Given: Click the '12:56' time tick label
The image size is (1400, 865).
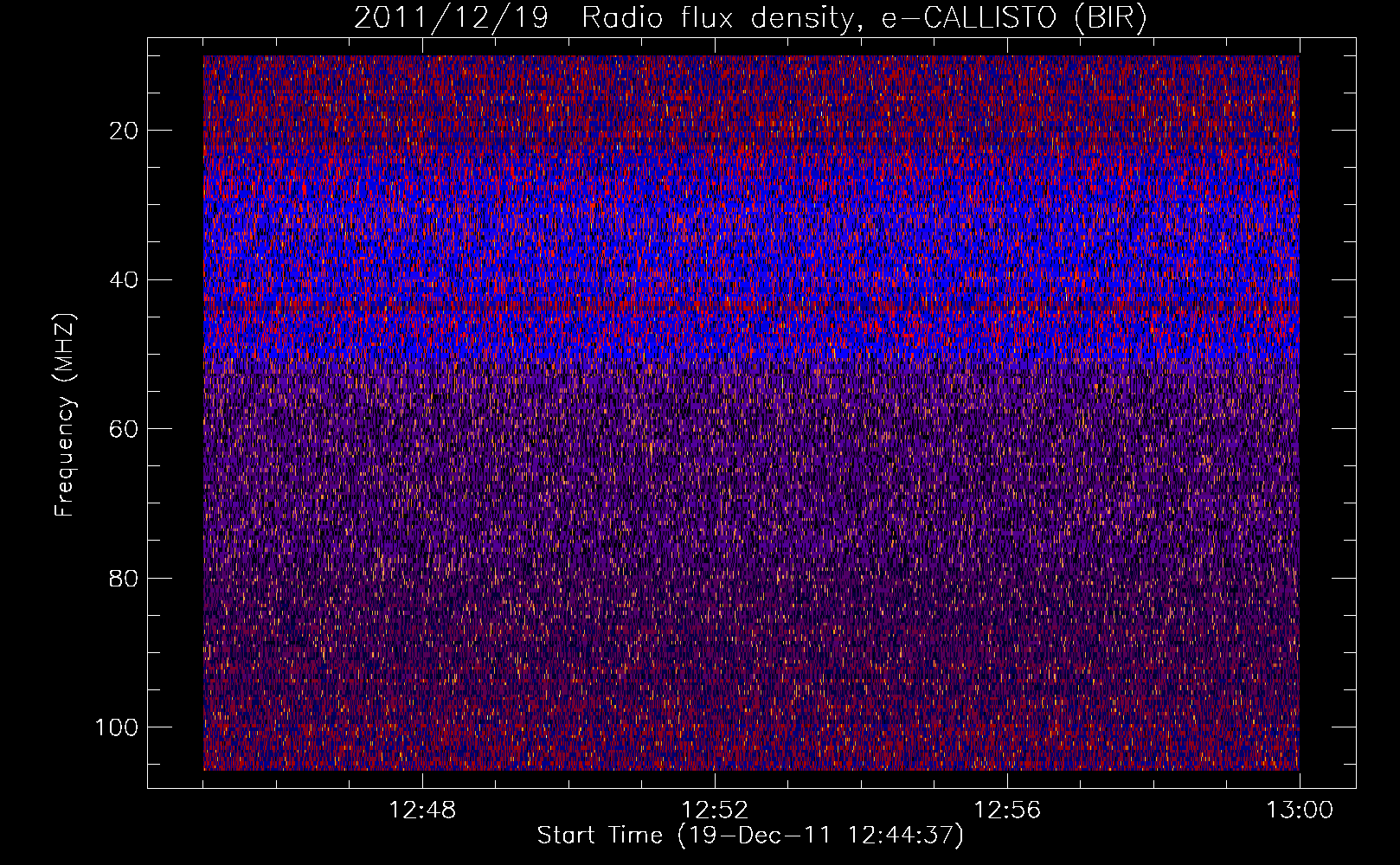Looking at the screenshot, I should coord(1007,811).
